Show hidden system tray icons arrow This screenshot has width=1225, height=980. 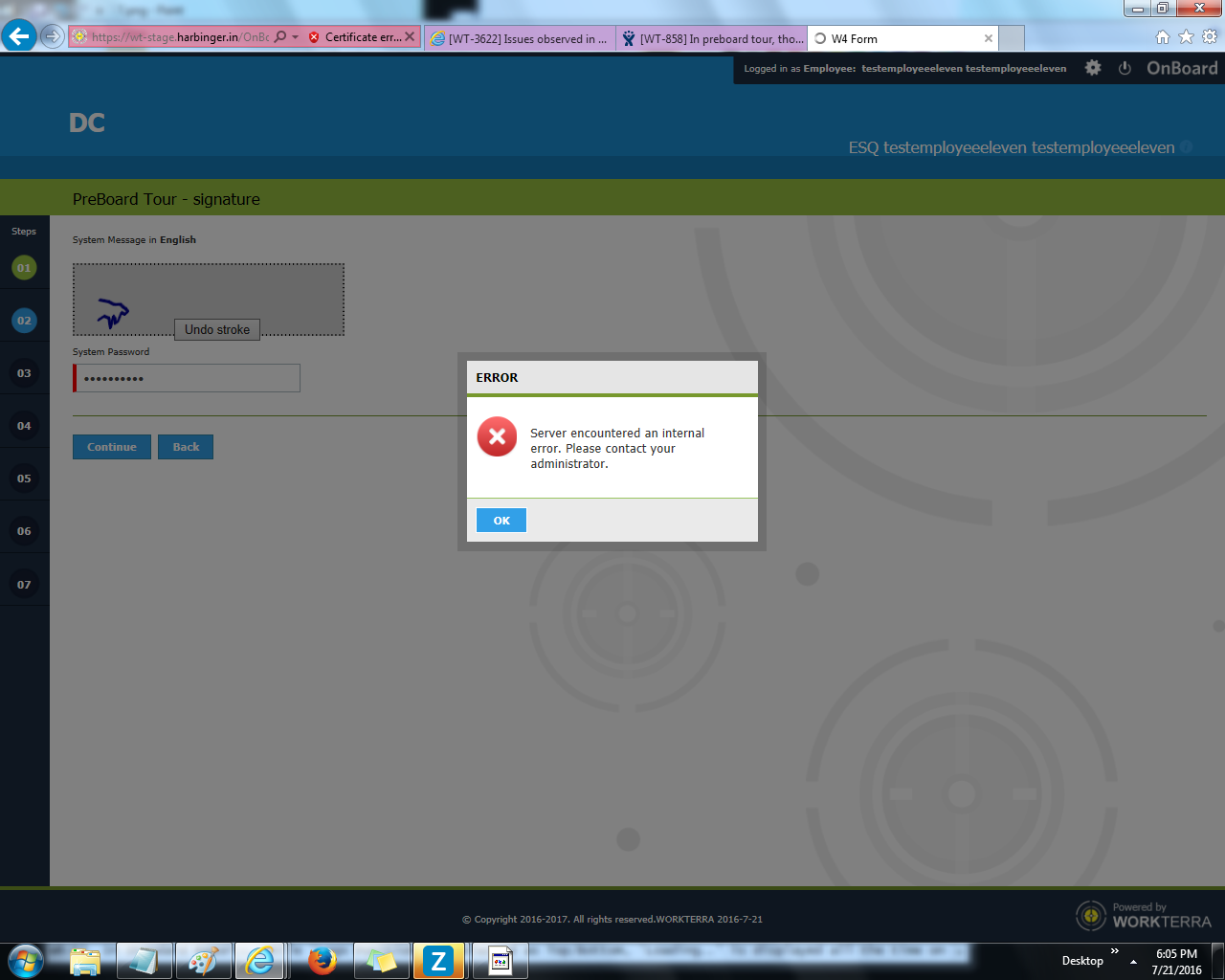click(1133, 961)
